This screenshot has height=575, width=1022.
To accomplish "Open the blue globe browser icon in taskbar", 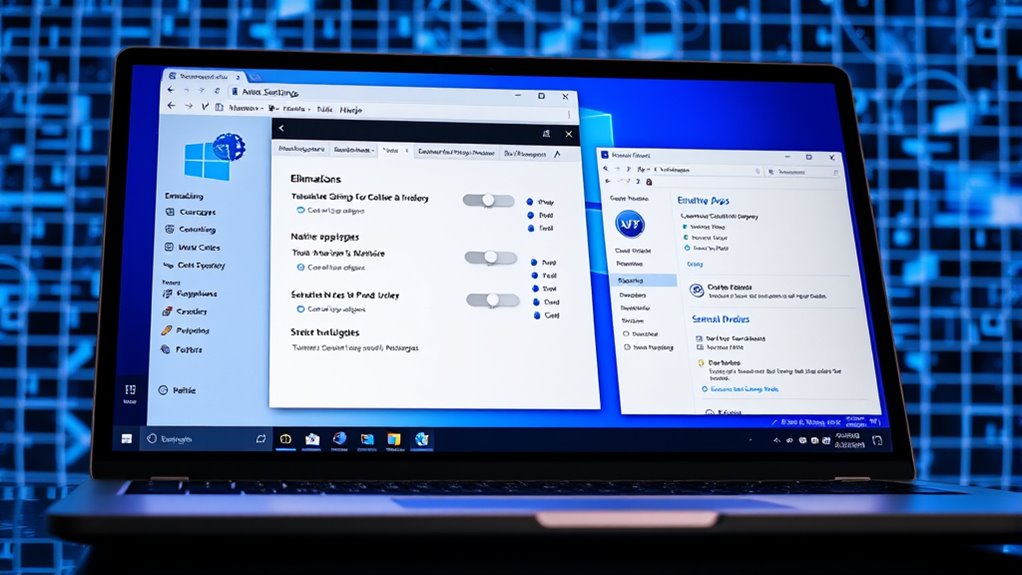I will click(339, 438).
